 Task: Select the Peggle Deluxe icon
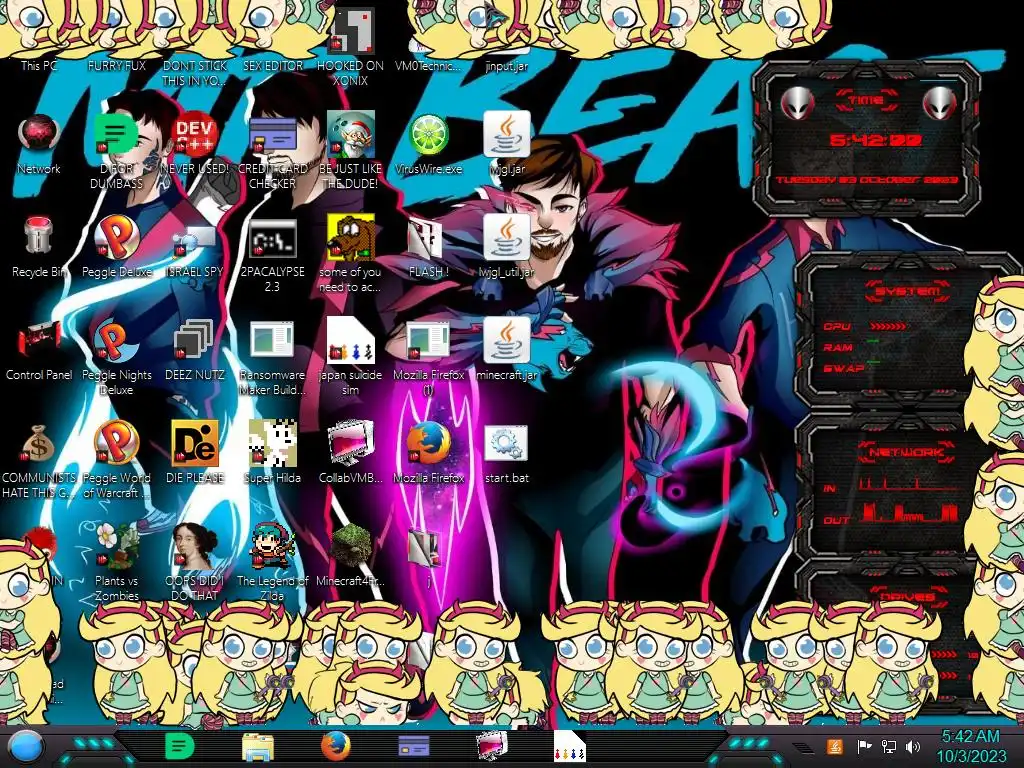[116, 238]
